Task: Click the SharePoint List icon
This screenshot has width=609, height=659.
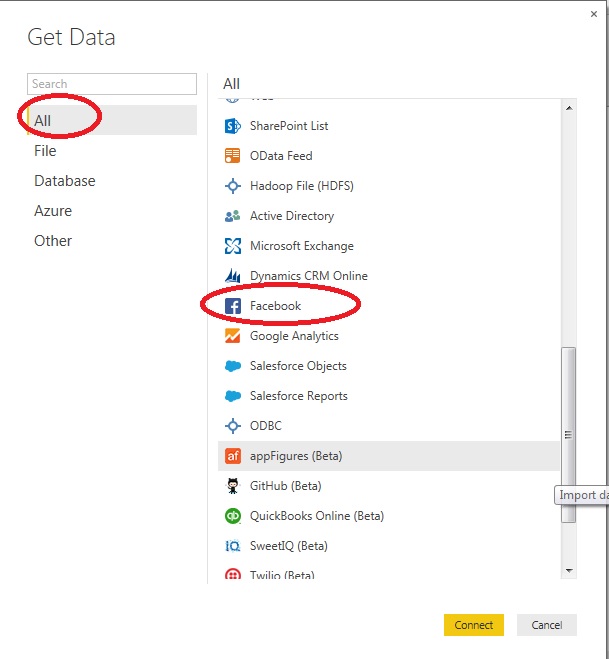Action: coord(233,126)
